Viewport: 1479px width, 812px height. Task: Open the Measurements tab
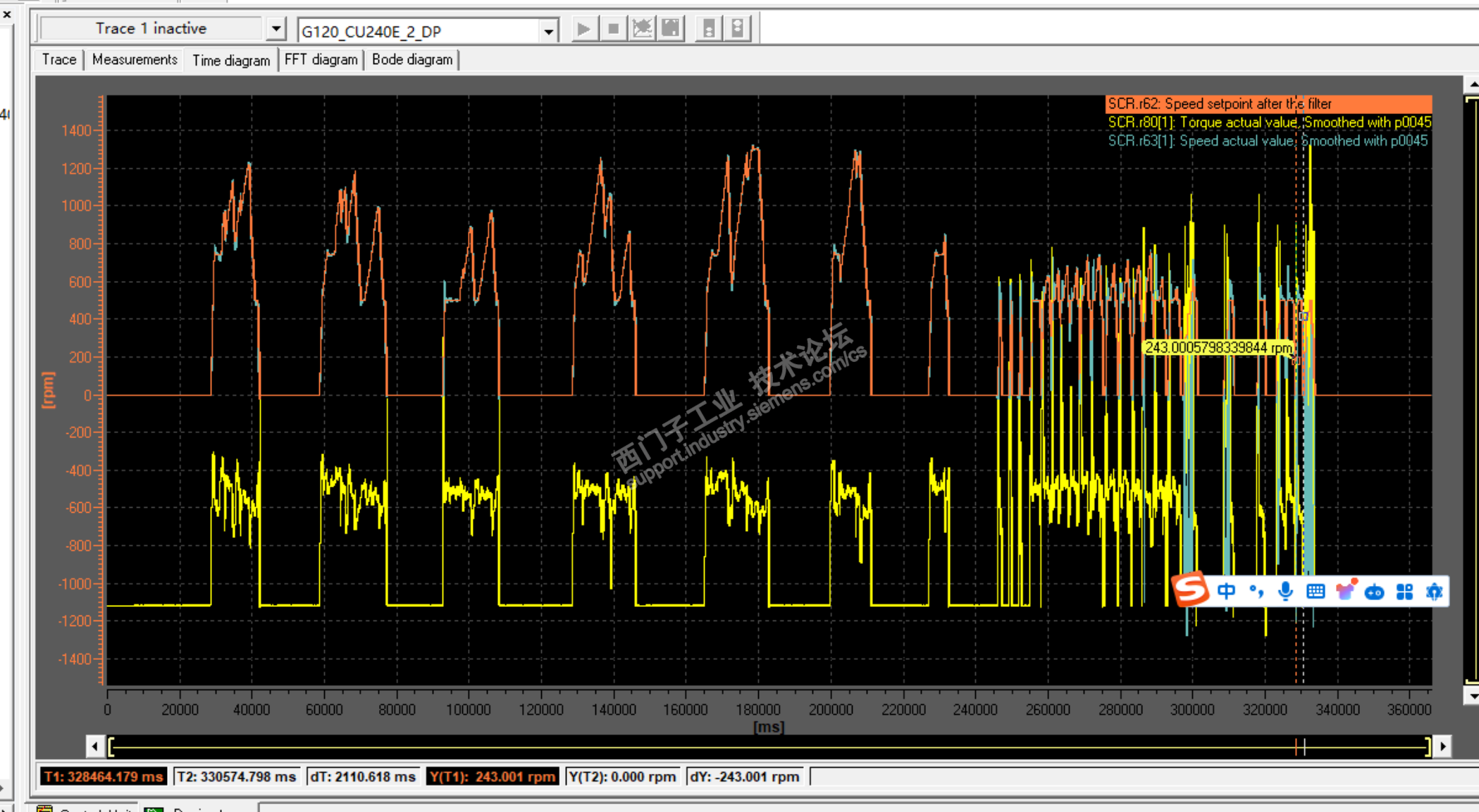[x=135, y=60]
